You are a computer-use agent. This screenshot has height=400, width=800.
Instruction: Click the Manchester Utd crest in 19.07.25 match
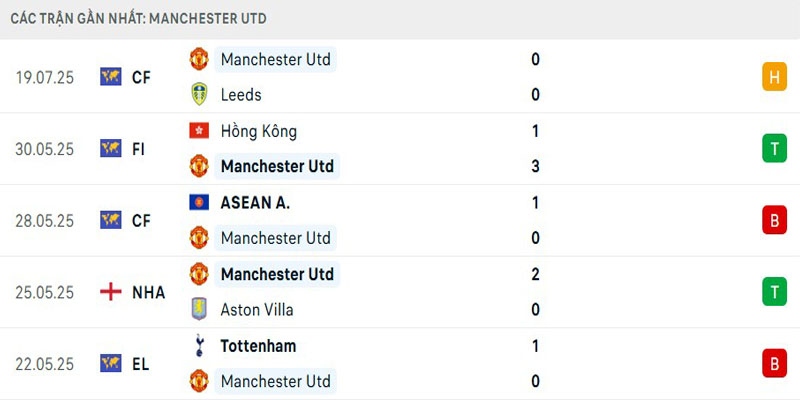pyautogui.click(x=199, y=59)
